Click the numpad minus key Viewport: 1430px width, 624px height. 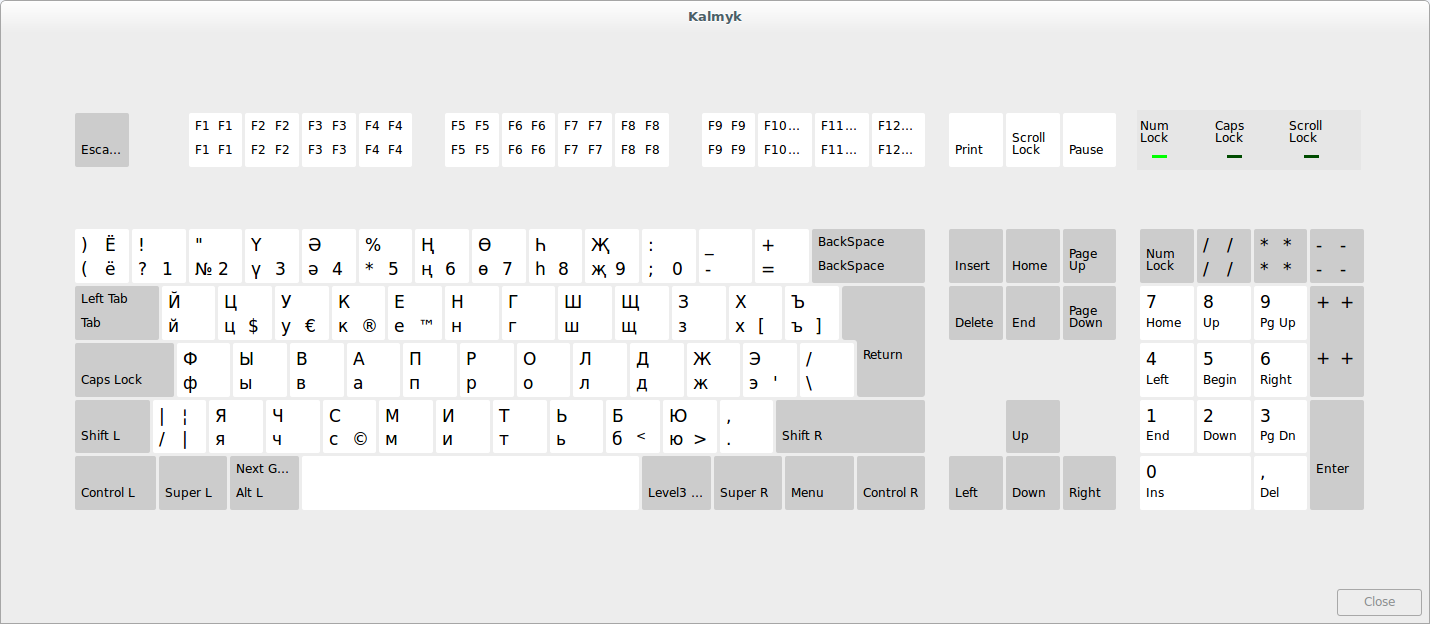(1337, 256)
